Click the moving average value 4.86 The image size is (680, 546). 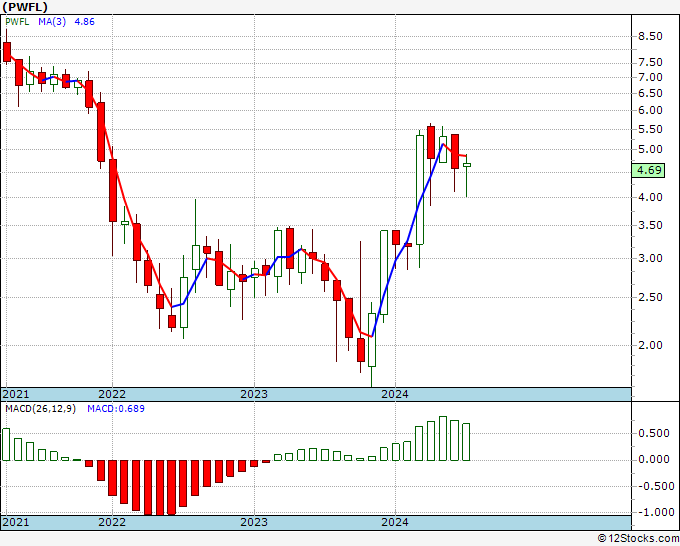[x=84, y=22]
